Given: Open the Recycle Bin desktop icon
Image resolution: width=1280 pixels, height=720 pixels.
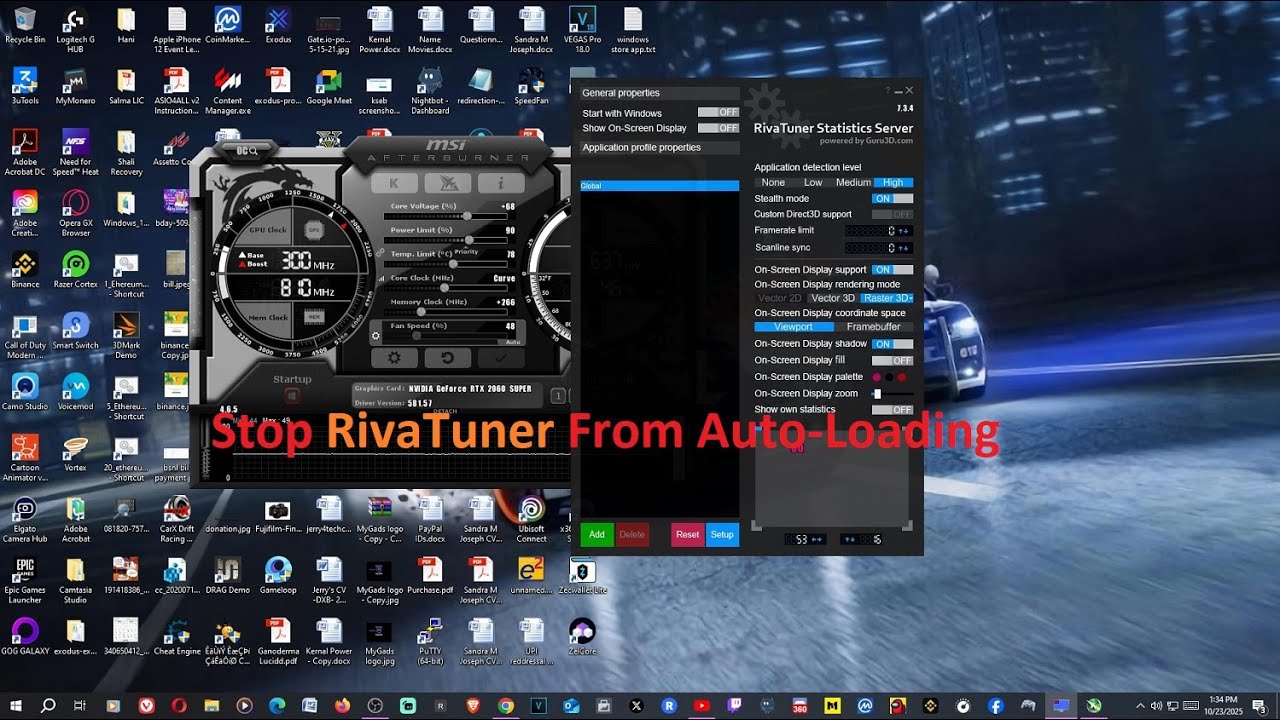Looking at the screenshot, I should (25, 26).
